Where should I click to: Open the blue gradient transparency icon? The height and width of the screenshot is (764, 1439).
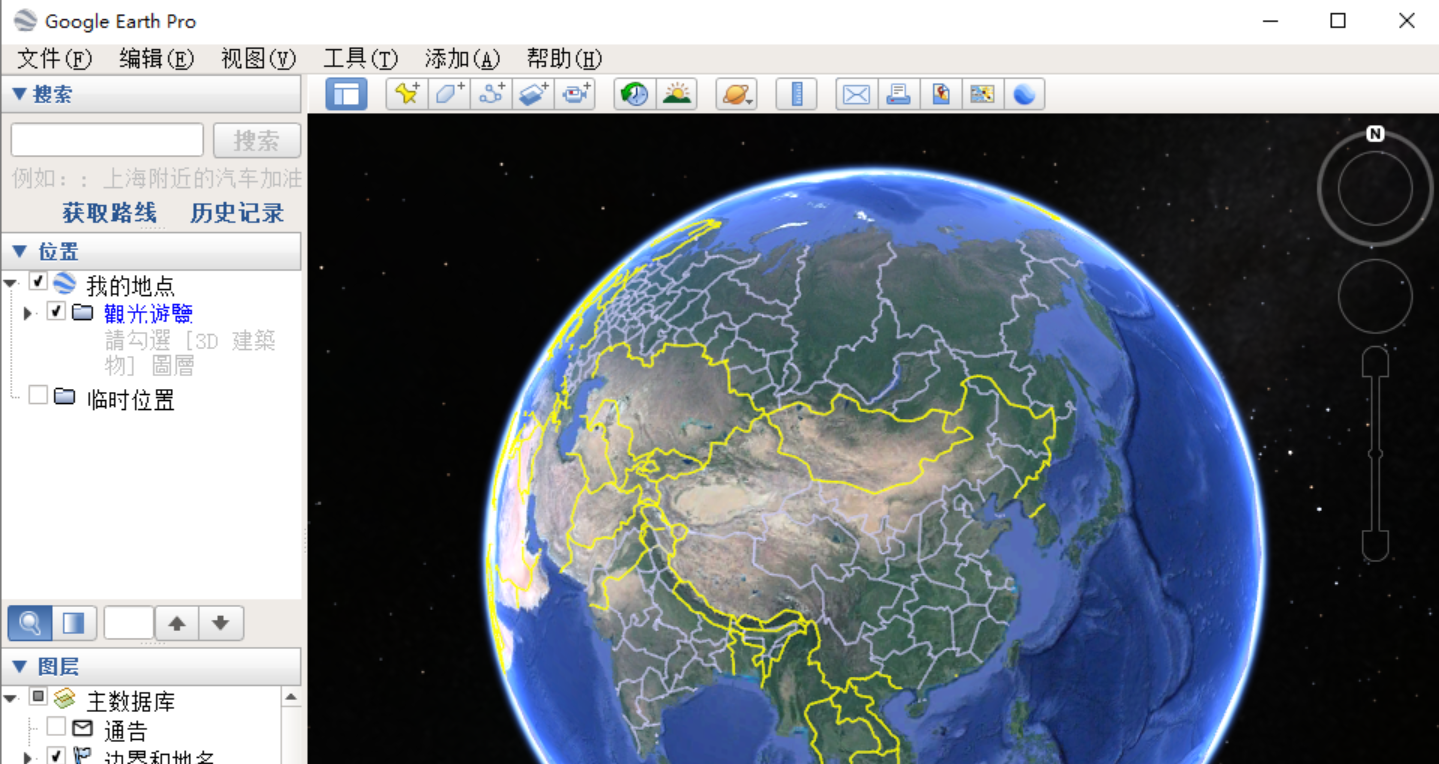coord(74,623)
